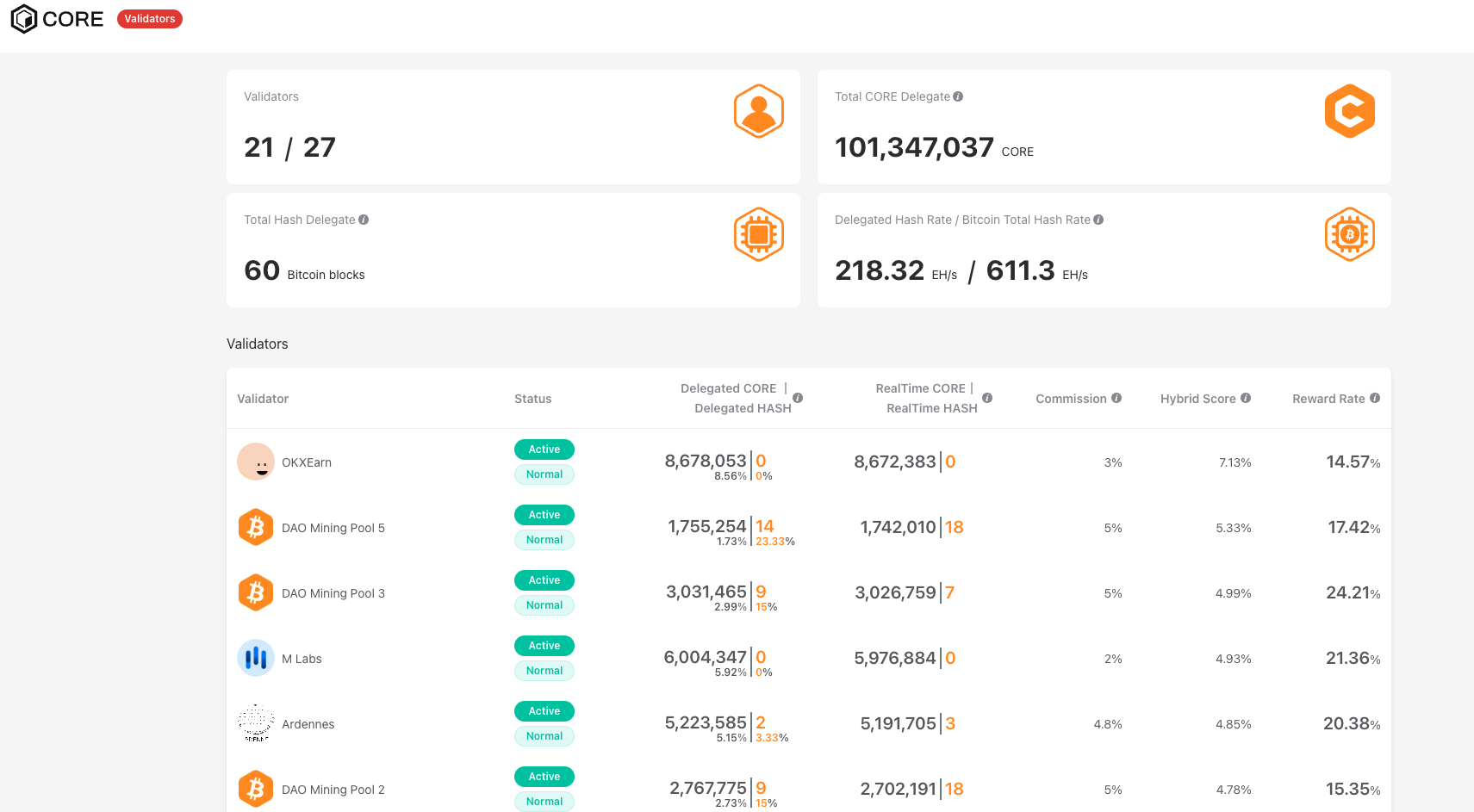Open the red Validators badge

tap(149, 19)
